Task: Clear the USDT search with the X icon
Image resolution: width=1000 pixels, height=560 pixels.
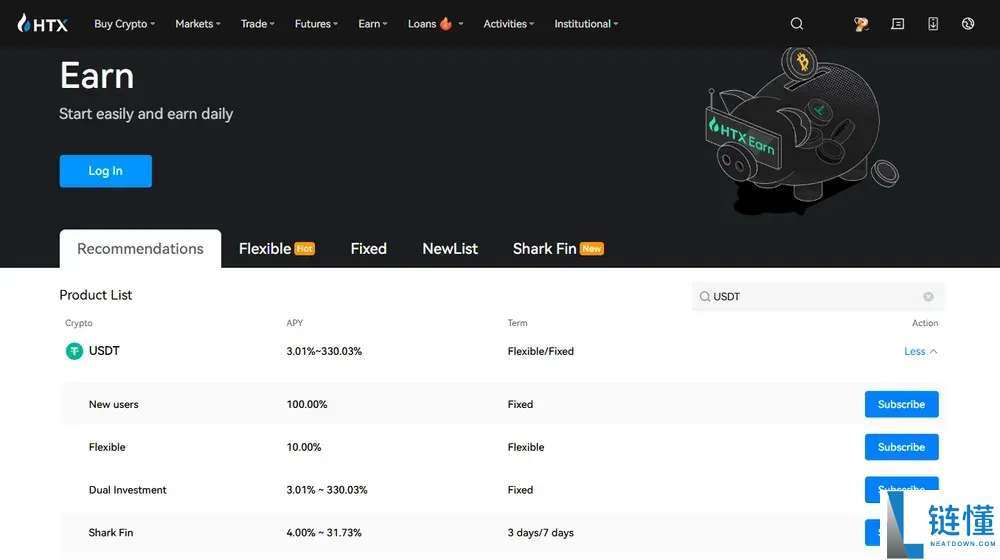Action: point(928,297)
